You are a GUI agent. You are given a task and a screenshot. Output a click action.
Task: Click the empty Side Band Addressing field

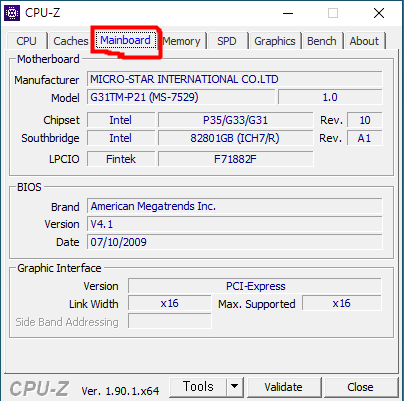170,321
